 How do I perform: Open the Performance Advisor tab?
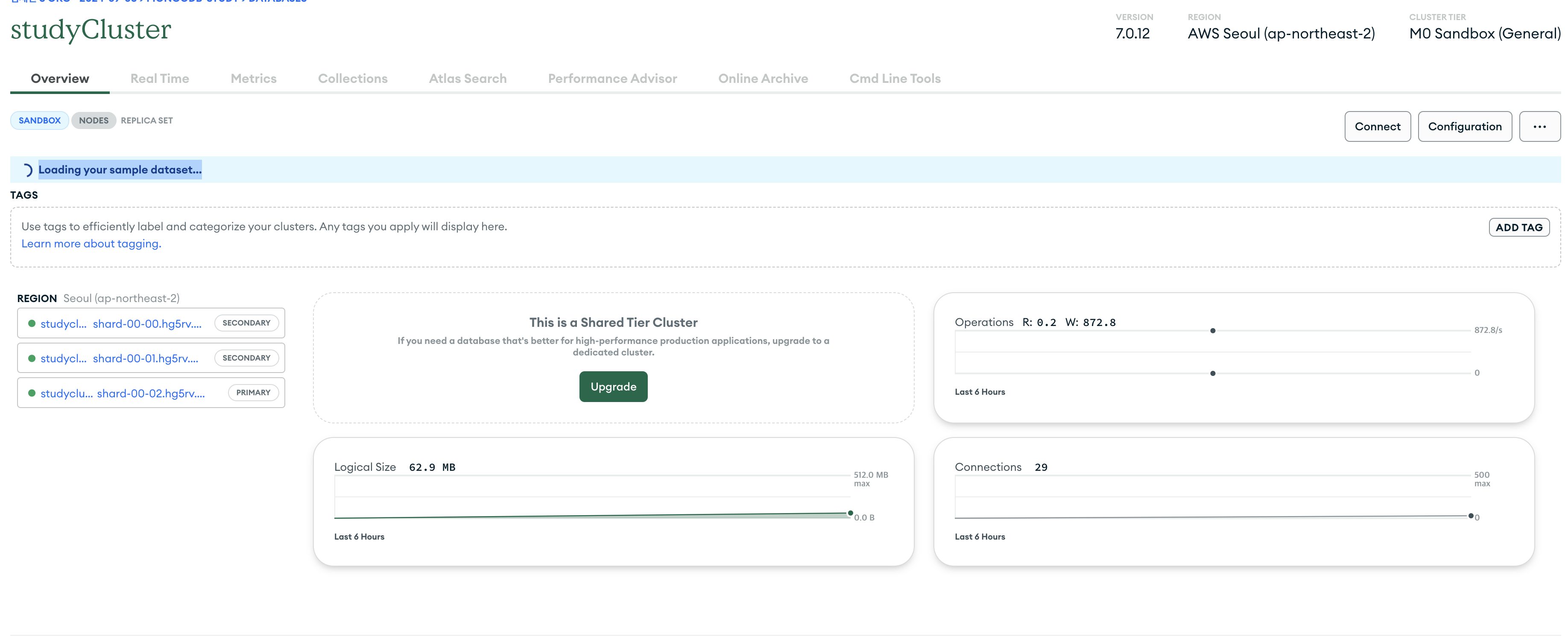click(x=612, y=79)
